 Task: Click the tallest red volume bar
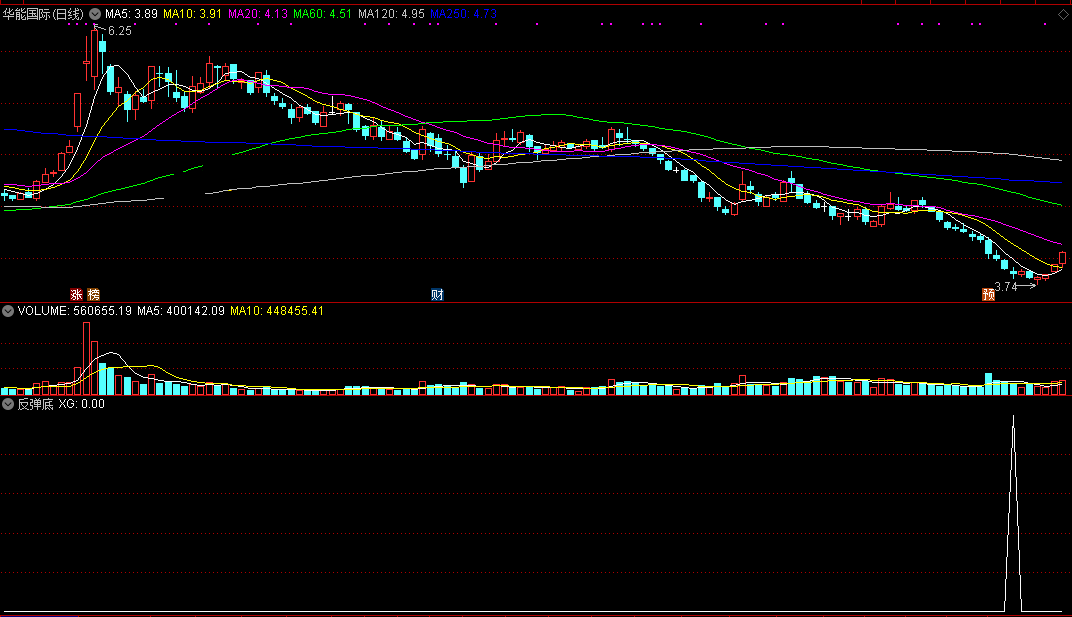coord(87,358)
